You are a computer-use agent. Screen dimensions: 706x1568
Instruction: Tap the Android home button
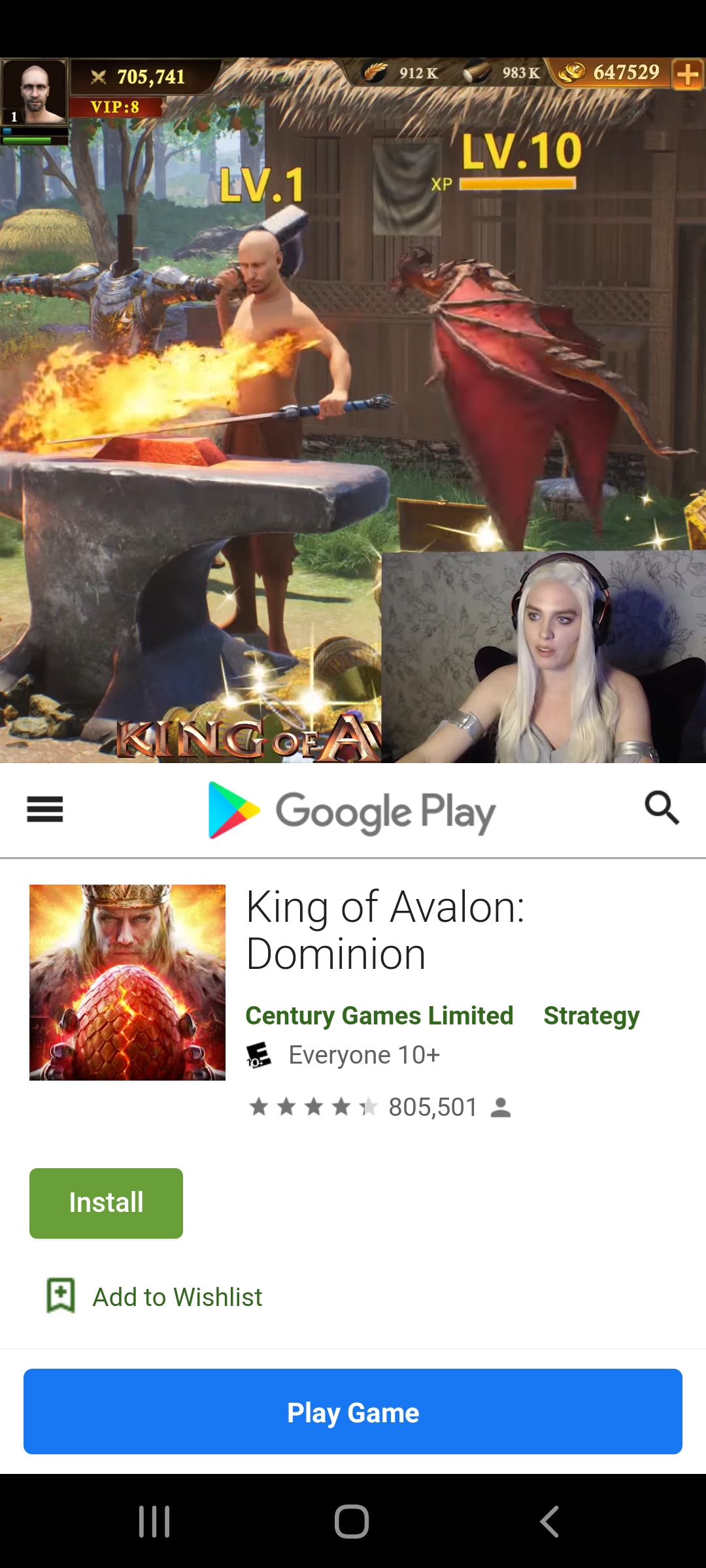pos(352,1521)
